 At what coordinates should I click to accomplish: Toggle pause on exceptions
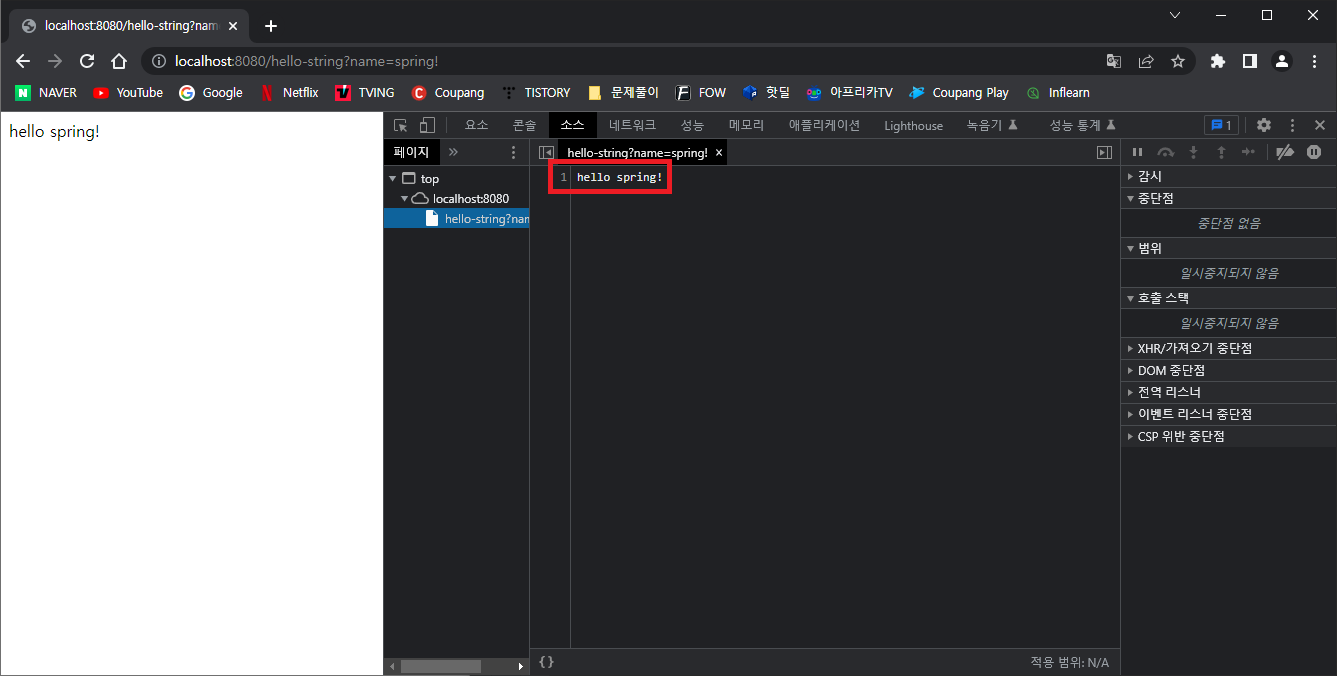(1314, 152)
